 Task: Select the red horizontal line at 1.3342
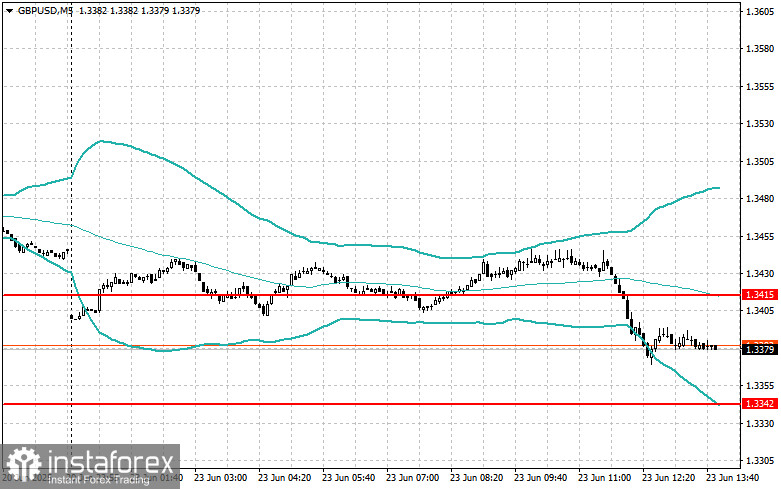372,404
